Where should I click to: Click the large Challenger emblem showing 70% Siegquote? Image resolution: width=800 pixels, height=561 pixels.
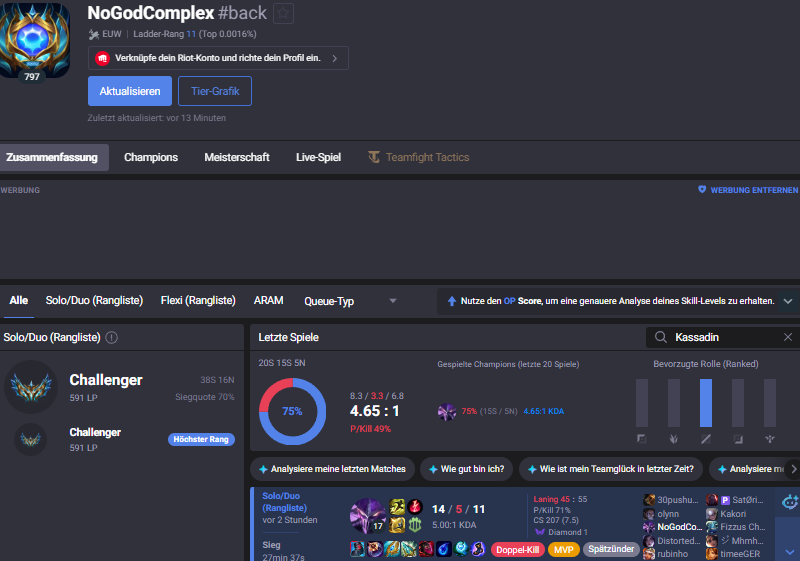pos(31,387)
